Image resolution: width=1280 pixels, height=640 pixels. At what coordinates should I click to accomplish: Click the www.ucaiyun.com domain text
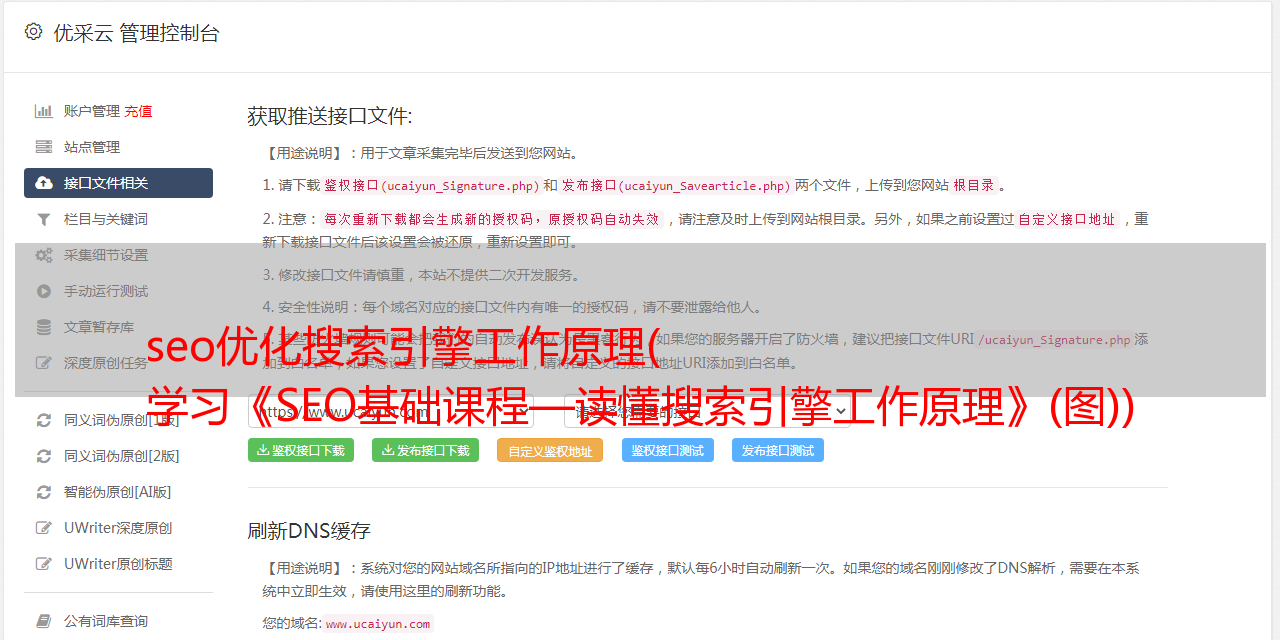pos(378,623)
